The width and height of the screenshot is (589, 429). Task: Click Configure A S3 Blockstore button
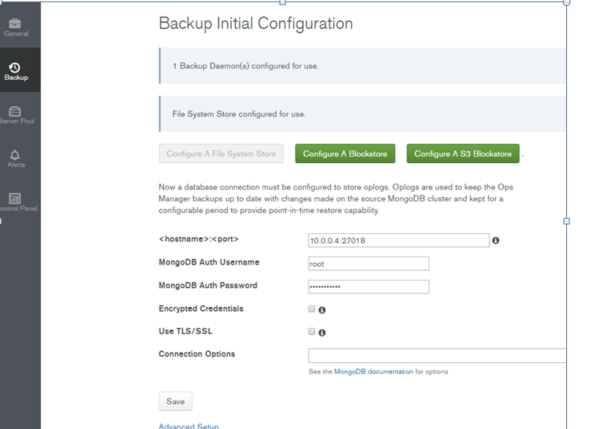click(463, 154)
